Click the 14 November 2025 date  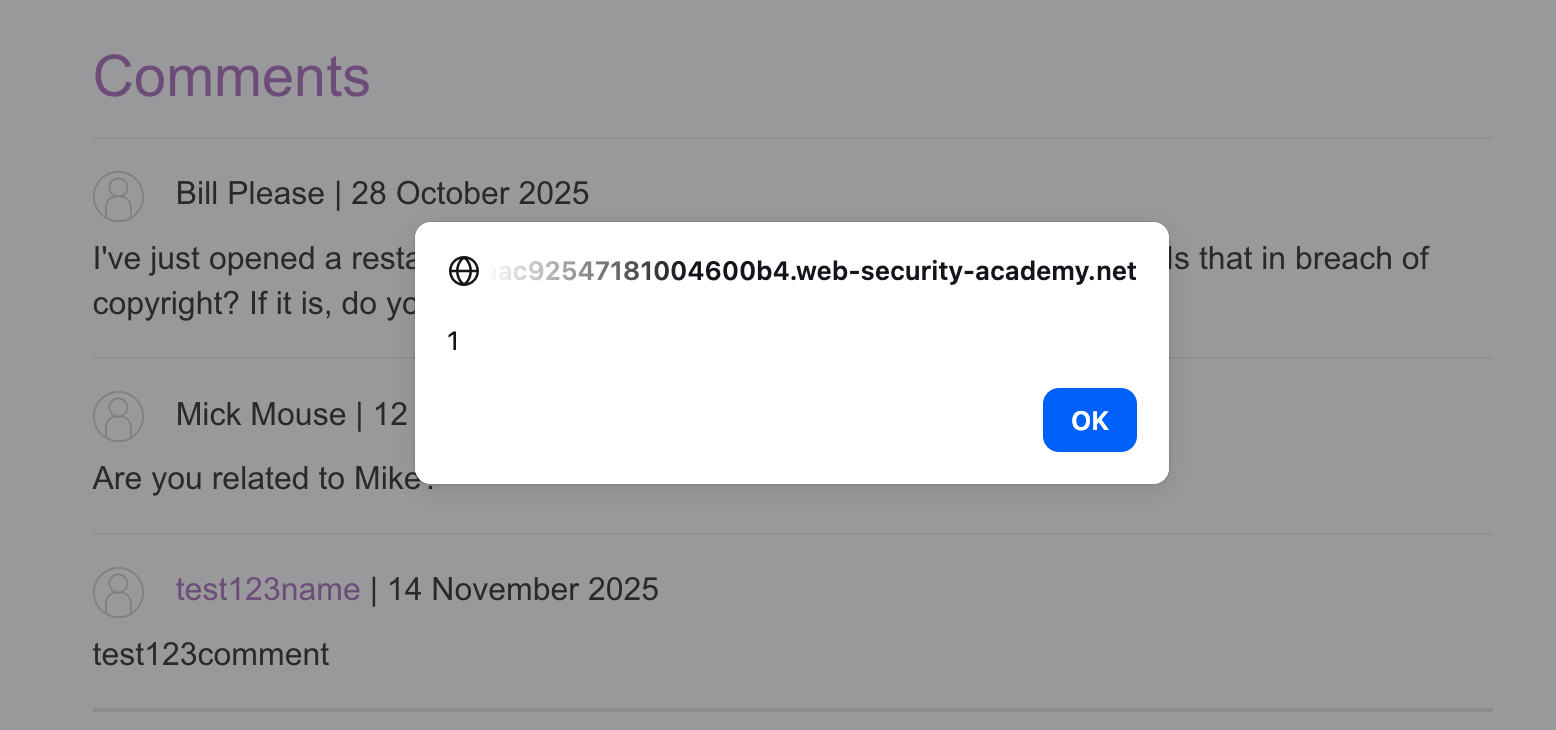point(523,590)
